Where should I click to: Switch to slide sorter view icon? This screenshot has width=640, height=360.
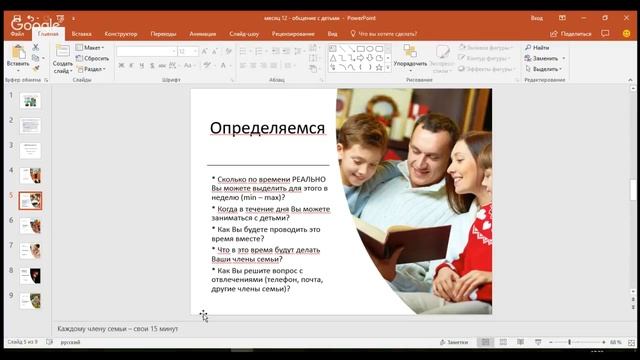[503, 342]
